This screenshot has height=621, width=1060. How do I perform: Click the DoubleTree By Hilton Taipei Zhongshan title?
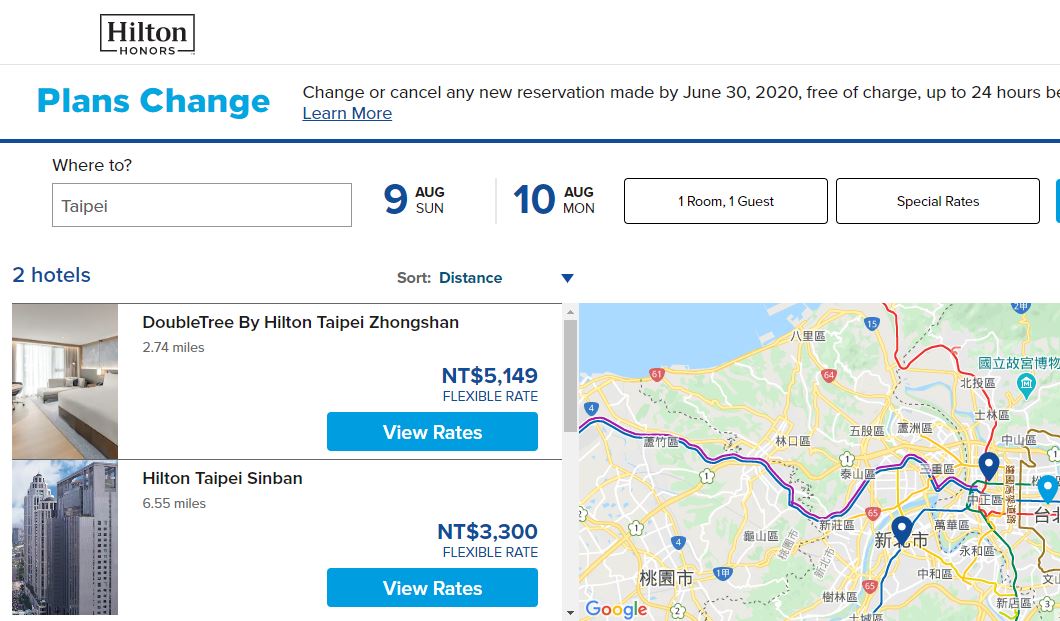tap(300, 322)
